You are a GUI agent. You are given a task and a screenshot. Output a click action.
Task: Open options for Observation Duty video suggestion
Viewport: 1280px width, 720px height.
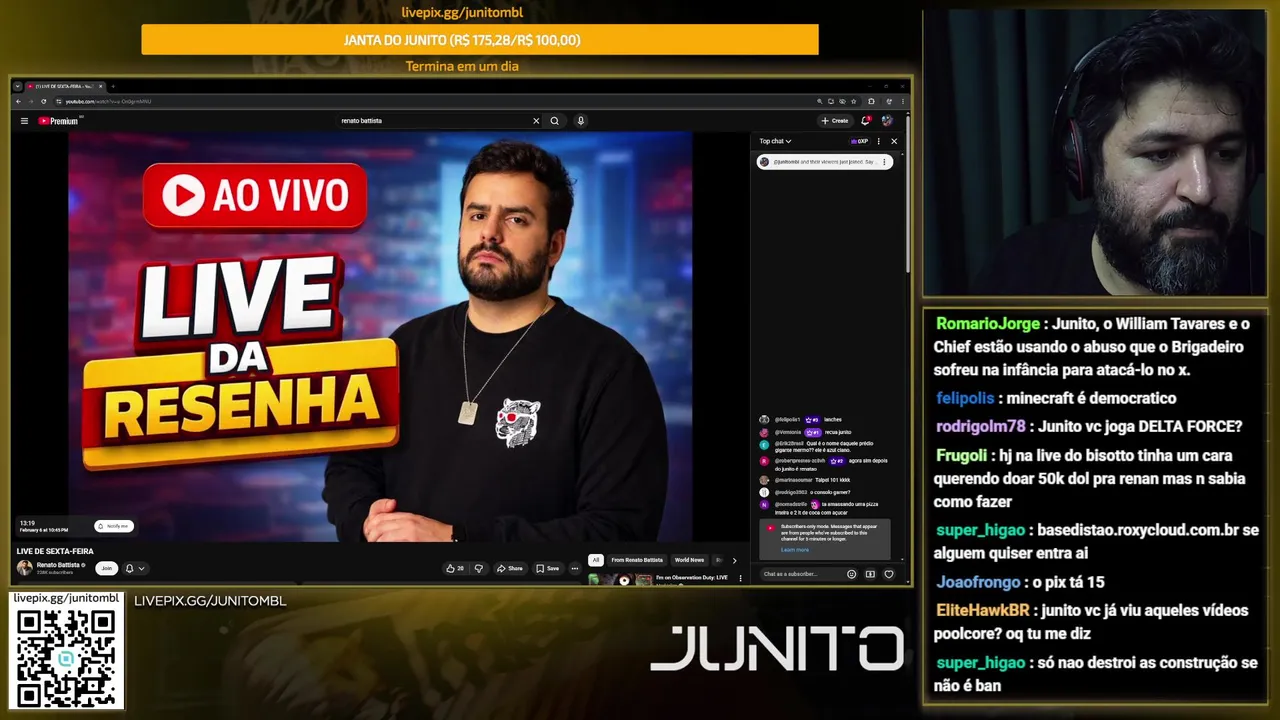(740, 578)
